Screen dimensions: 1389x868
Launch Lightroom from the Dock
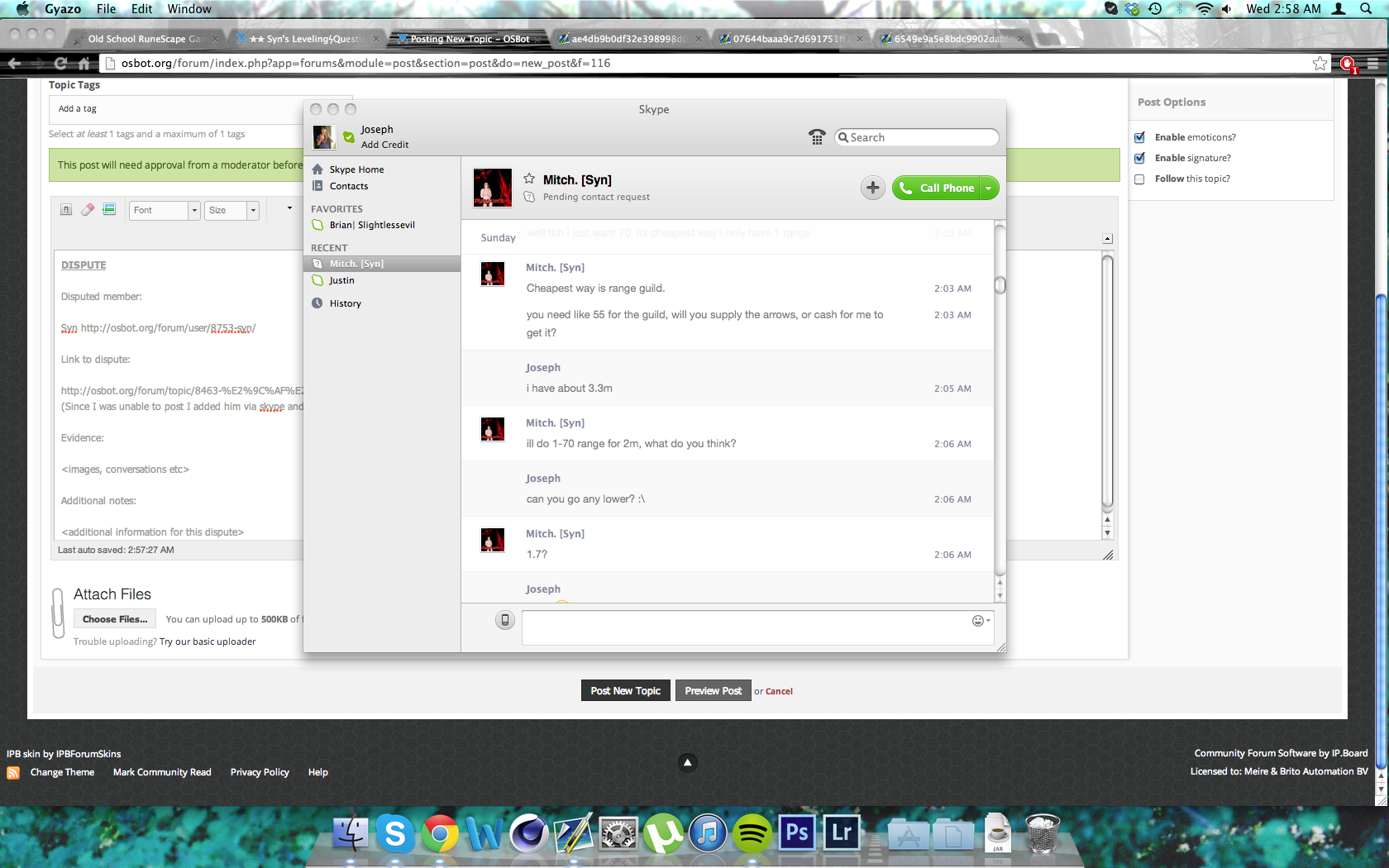click(842, 832)
